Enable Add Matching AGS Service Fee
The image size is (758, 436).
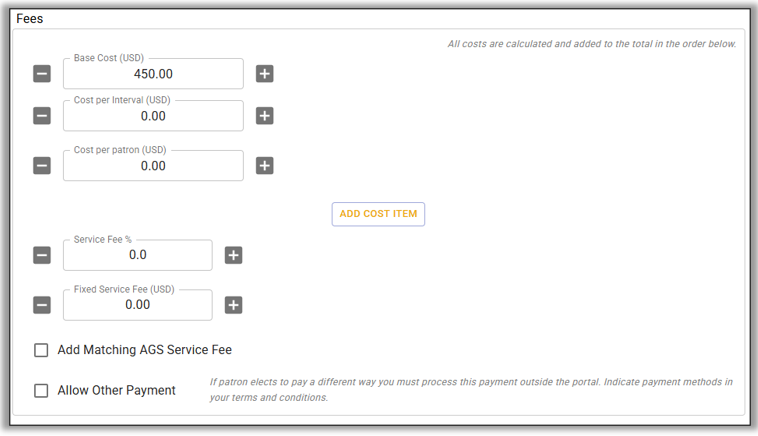tap(41, 350)
